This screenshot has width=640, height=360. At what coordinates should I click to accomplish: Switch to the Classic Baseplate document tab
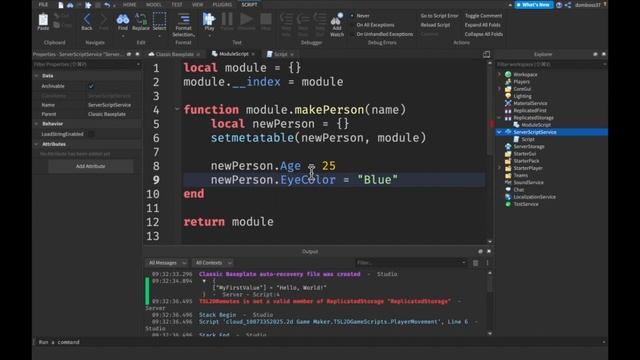point(174,54)
